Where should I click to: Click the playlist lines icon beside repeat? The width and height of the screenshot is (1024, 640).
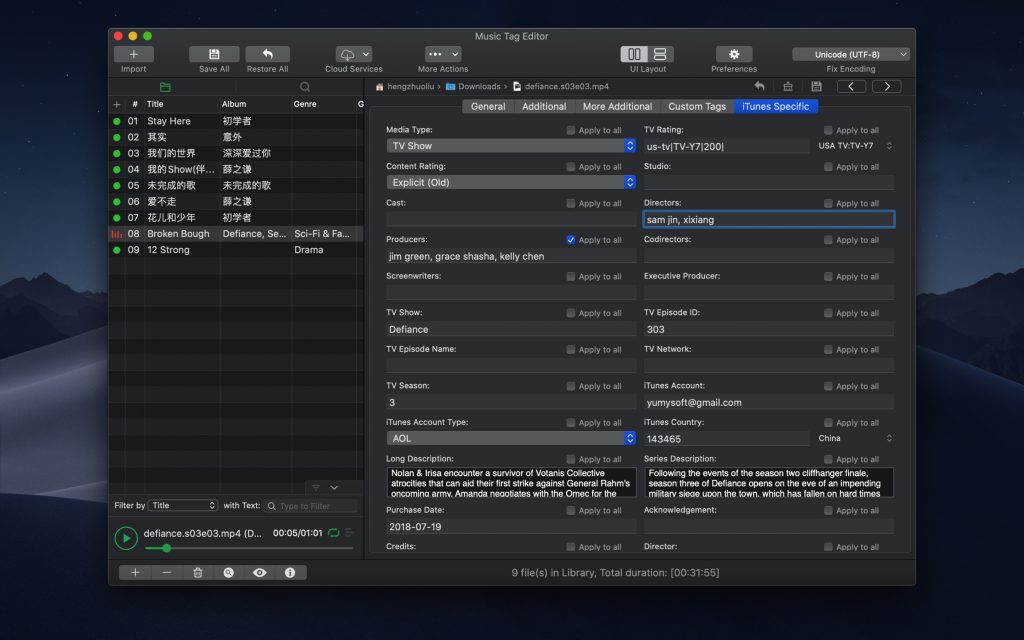[x=349, y=533]
